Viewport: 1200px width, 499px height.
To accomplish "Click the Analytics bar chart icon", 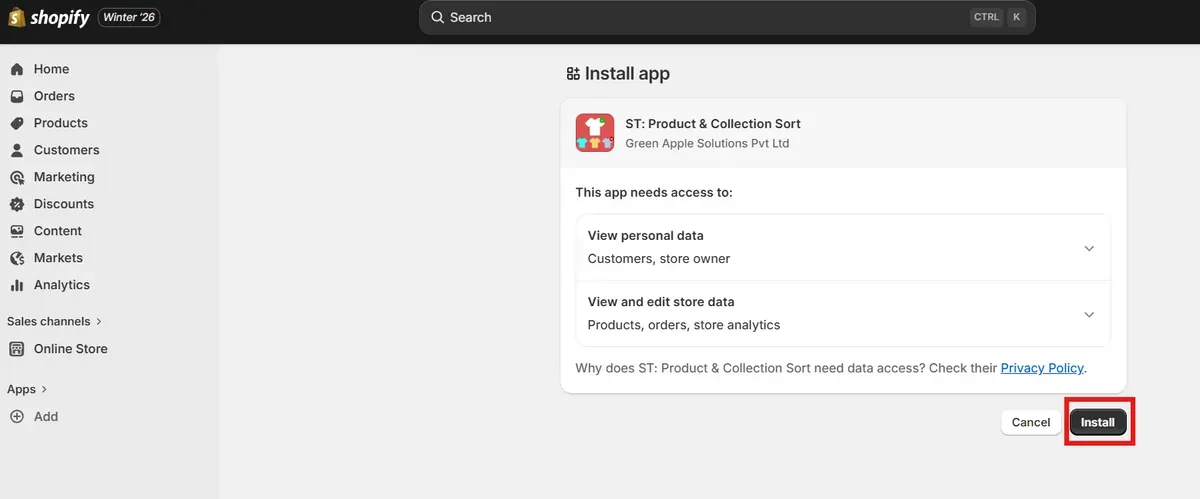I will click(x=17, y=285).
